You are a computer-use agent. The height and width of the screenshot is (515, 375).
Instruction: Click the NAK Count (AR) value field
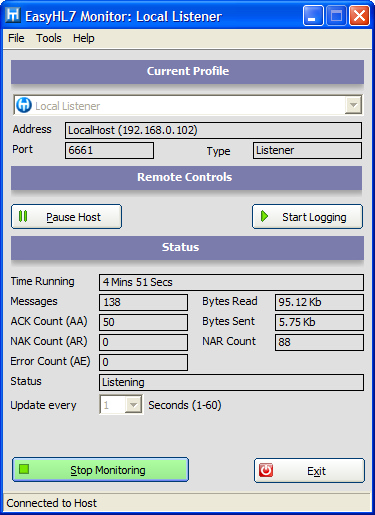[x=143, y=342]
